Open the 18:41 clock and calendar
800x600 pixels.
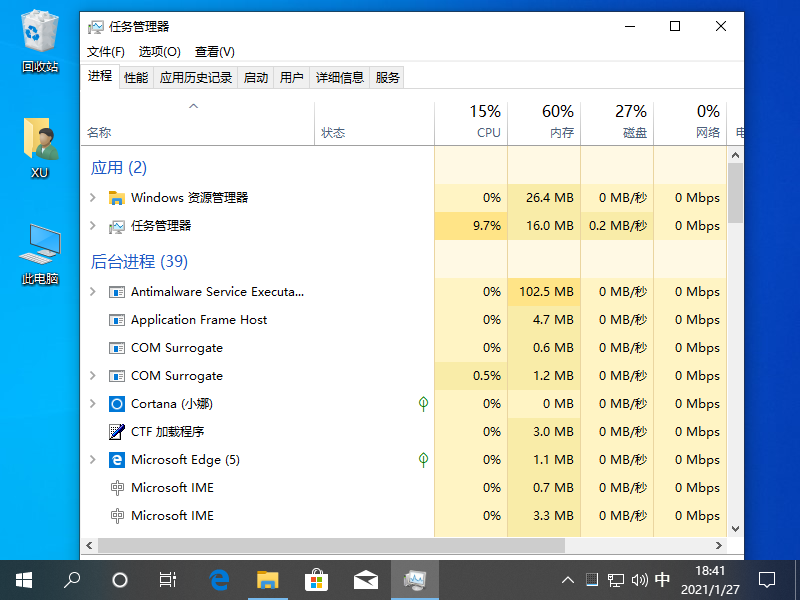point(710,580)
